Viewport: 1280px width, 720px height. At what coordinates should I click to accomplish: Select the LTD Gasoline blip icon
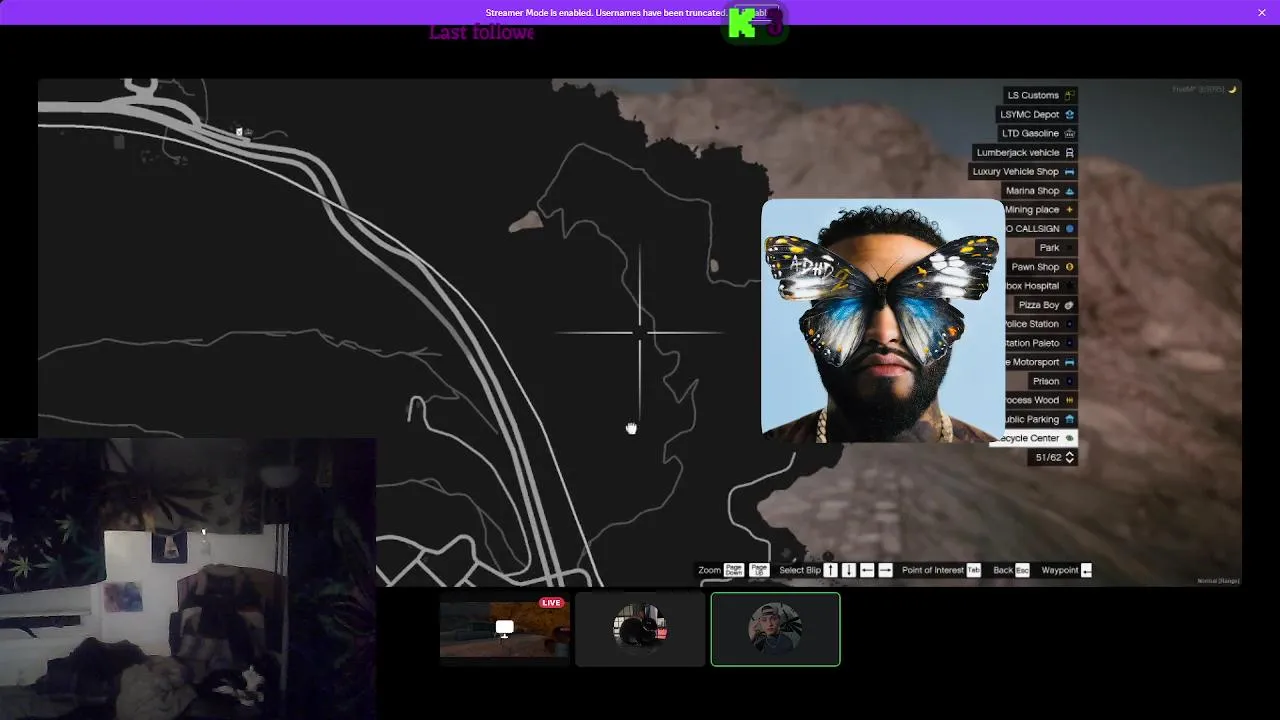click(x=1069, y=134)
